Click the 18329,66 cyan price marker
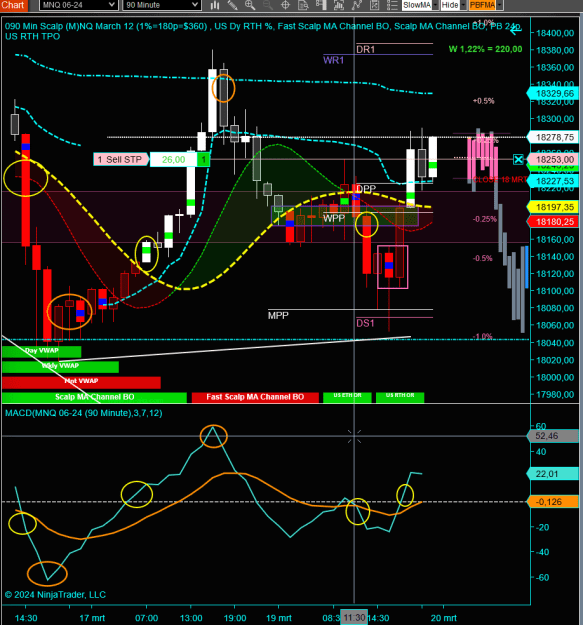This screenshot has height=625, width=583. tap(553, 93)
